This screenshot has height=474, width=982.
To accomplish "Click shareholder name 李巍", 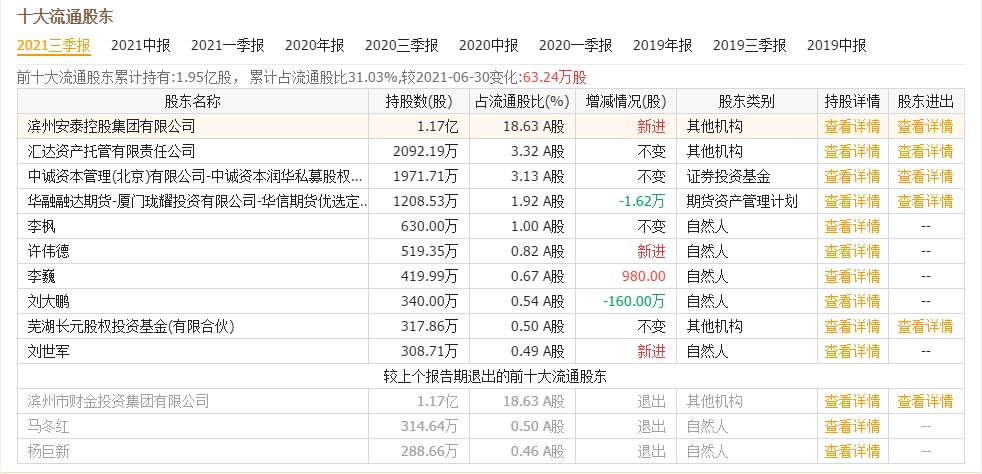I will coord(41,276).
